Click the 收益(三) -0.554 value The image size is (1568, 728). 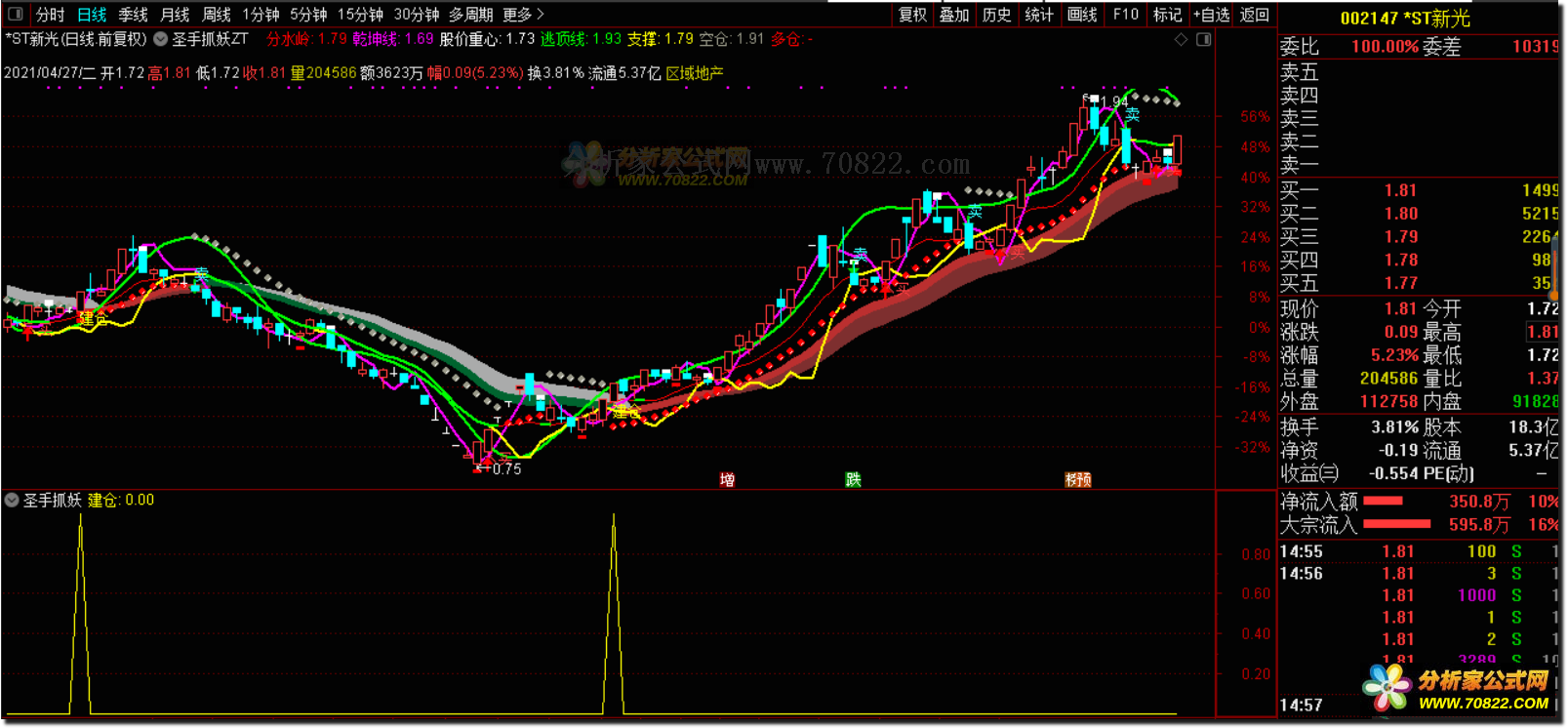(x=1393, y=474)
